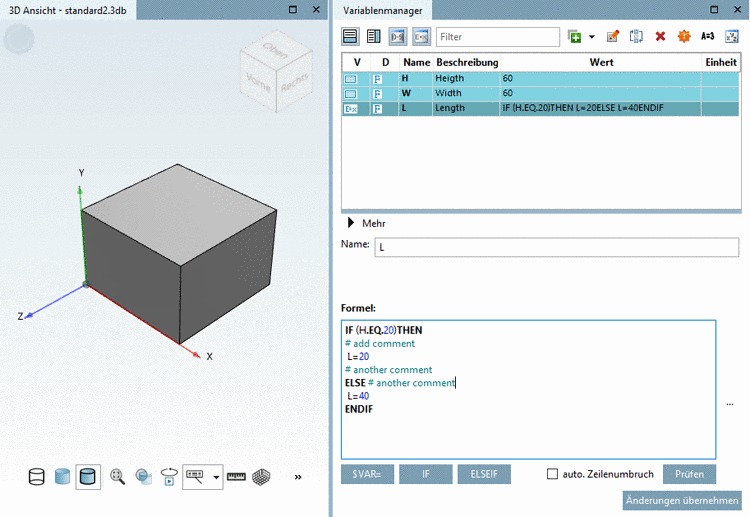Toggle the list view layout button
Image resolution: width=750 pixels, height=517 pixels.
tap(350, 37)
